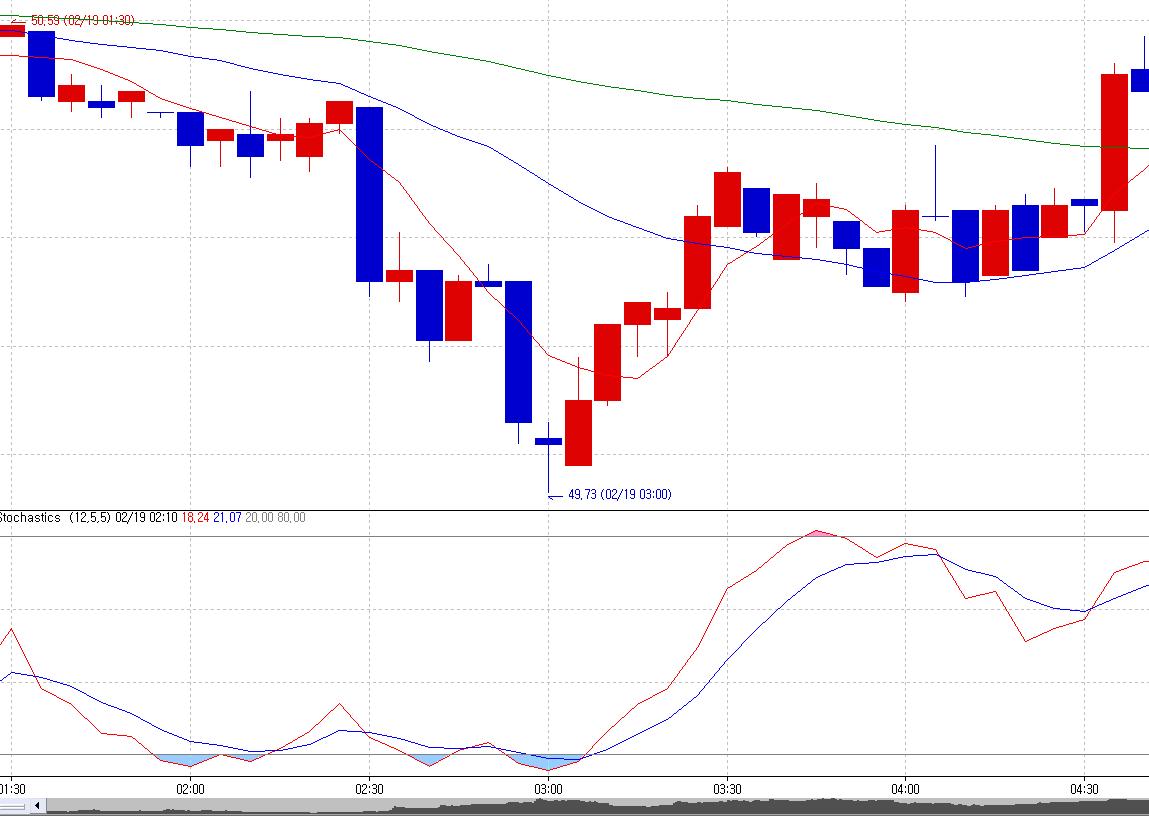Click the gray 80,00 overbought level value
This screenshot has height=816, width=1149.
click(291, 518)
